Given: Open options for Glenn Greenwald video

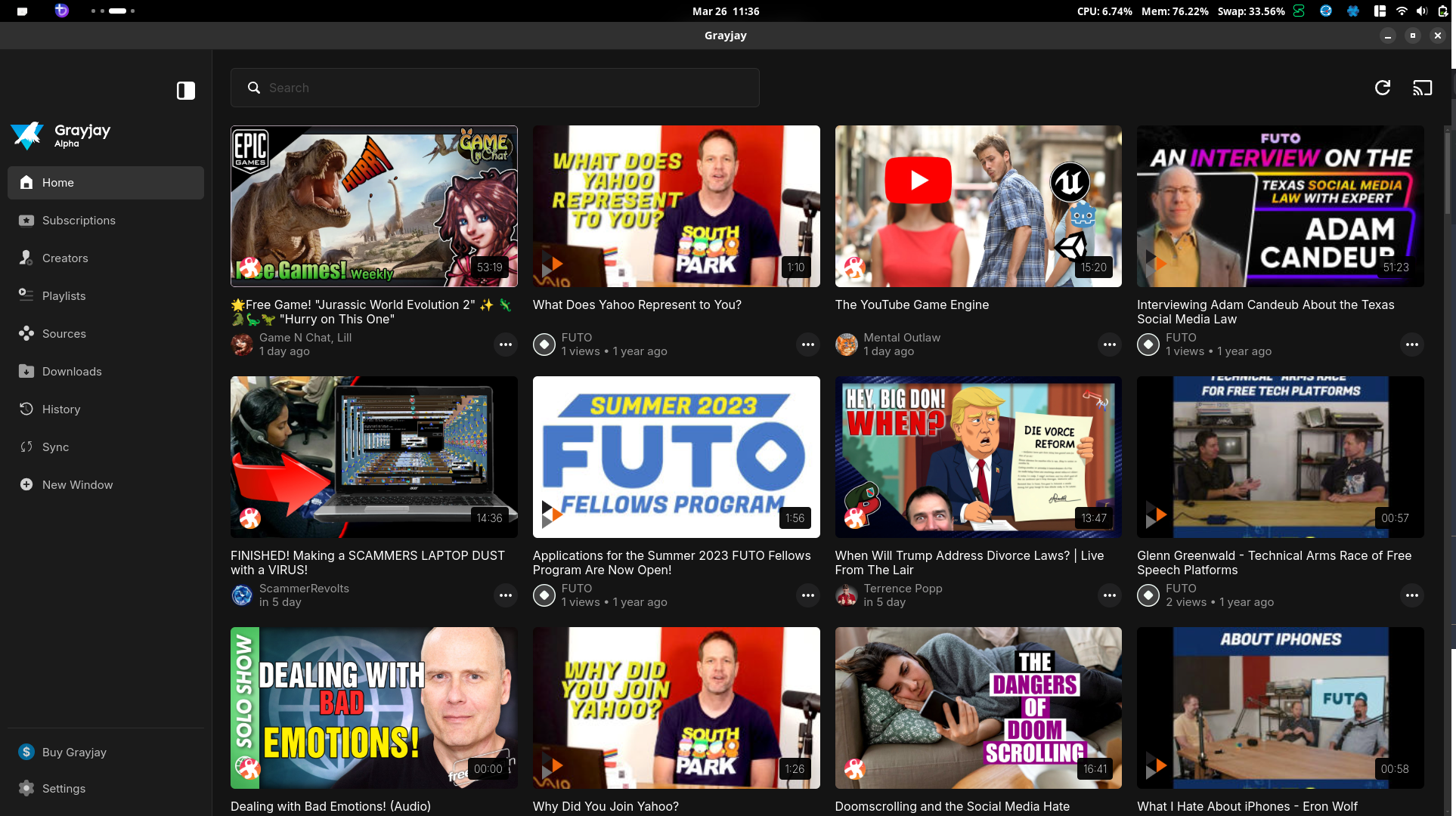Looking at the screenshot, I should (1412, 595).
